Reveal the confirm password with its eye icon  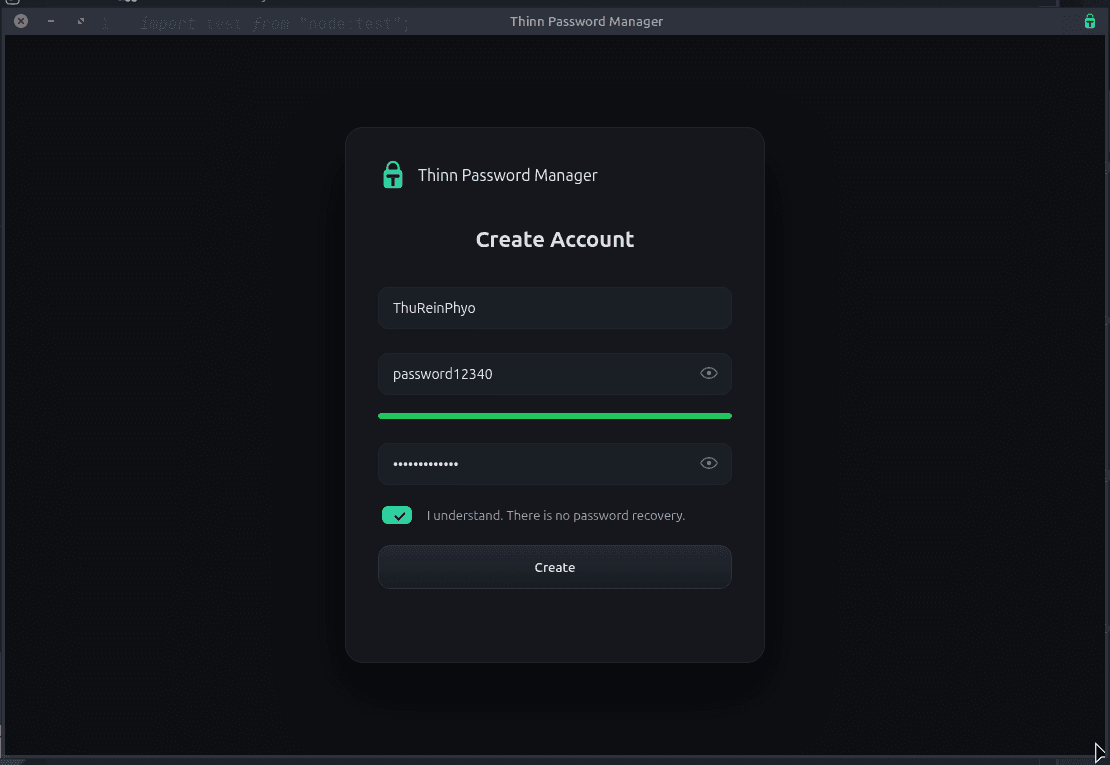click(708, 462)
